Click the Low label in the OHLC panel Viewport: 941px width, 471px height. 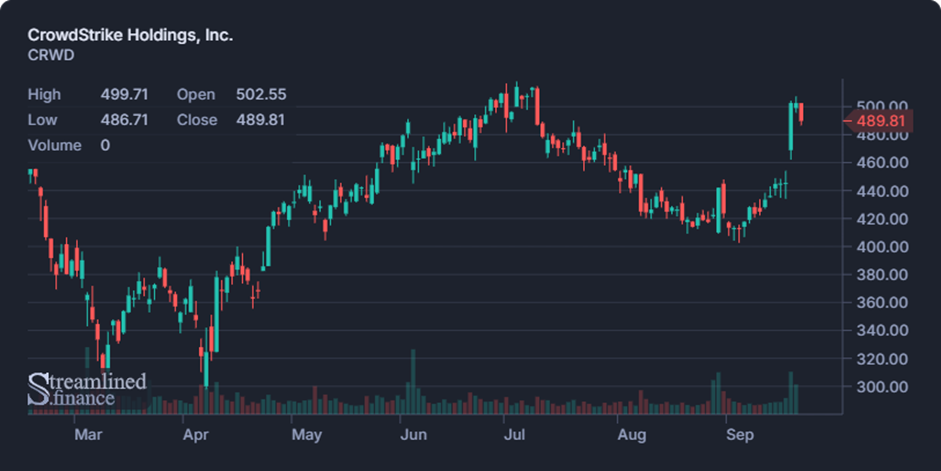click(43, 120)
